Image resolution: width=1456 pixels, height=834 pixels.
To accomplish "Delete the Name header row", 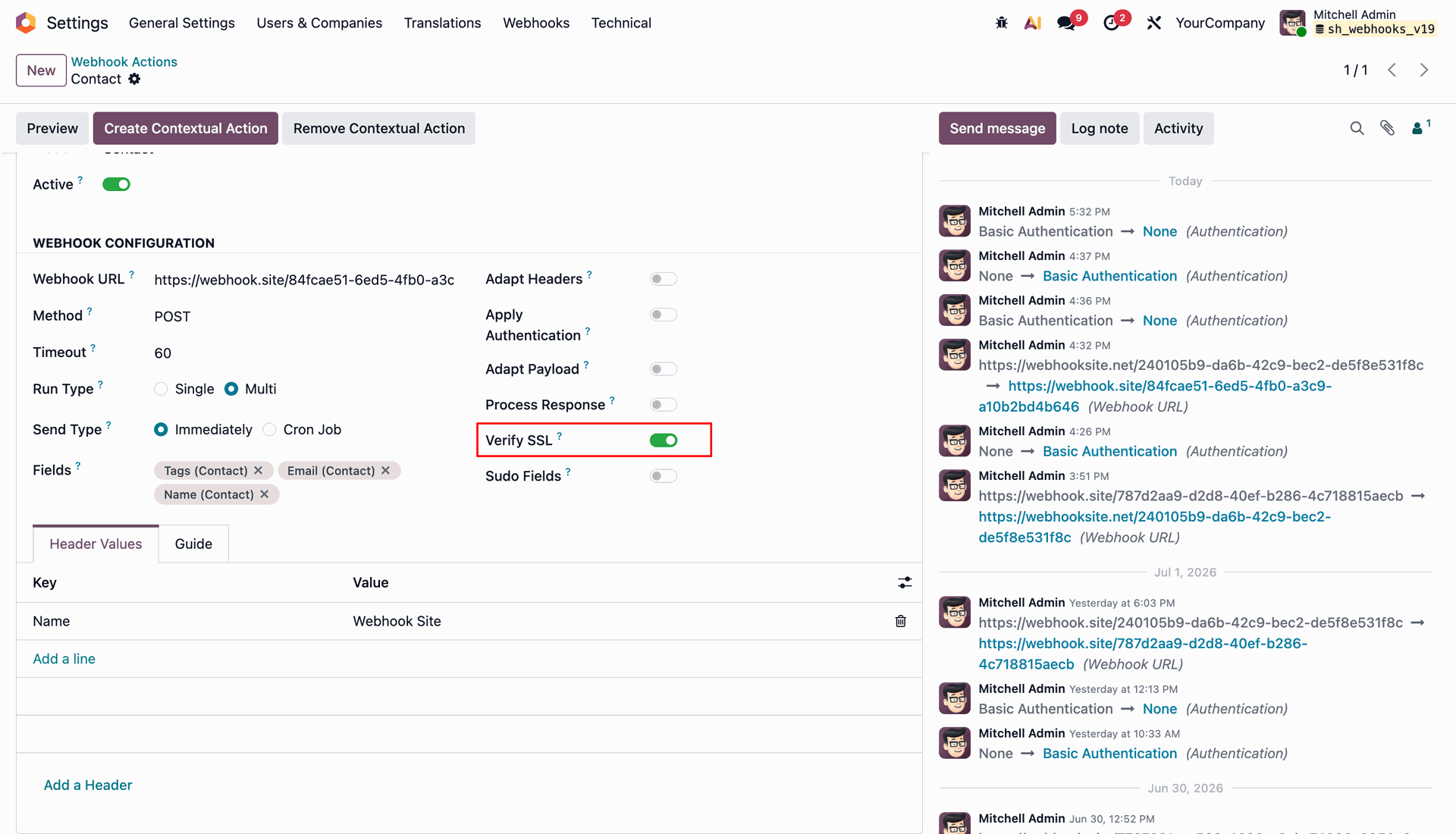I will [901, 621].
